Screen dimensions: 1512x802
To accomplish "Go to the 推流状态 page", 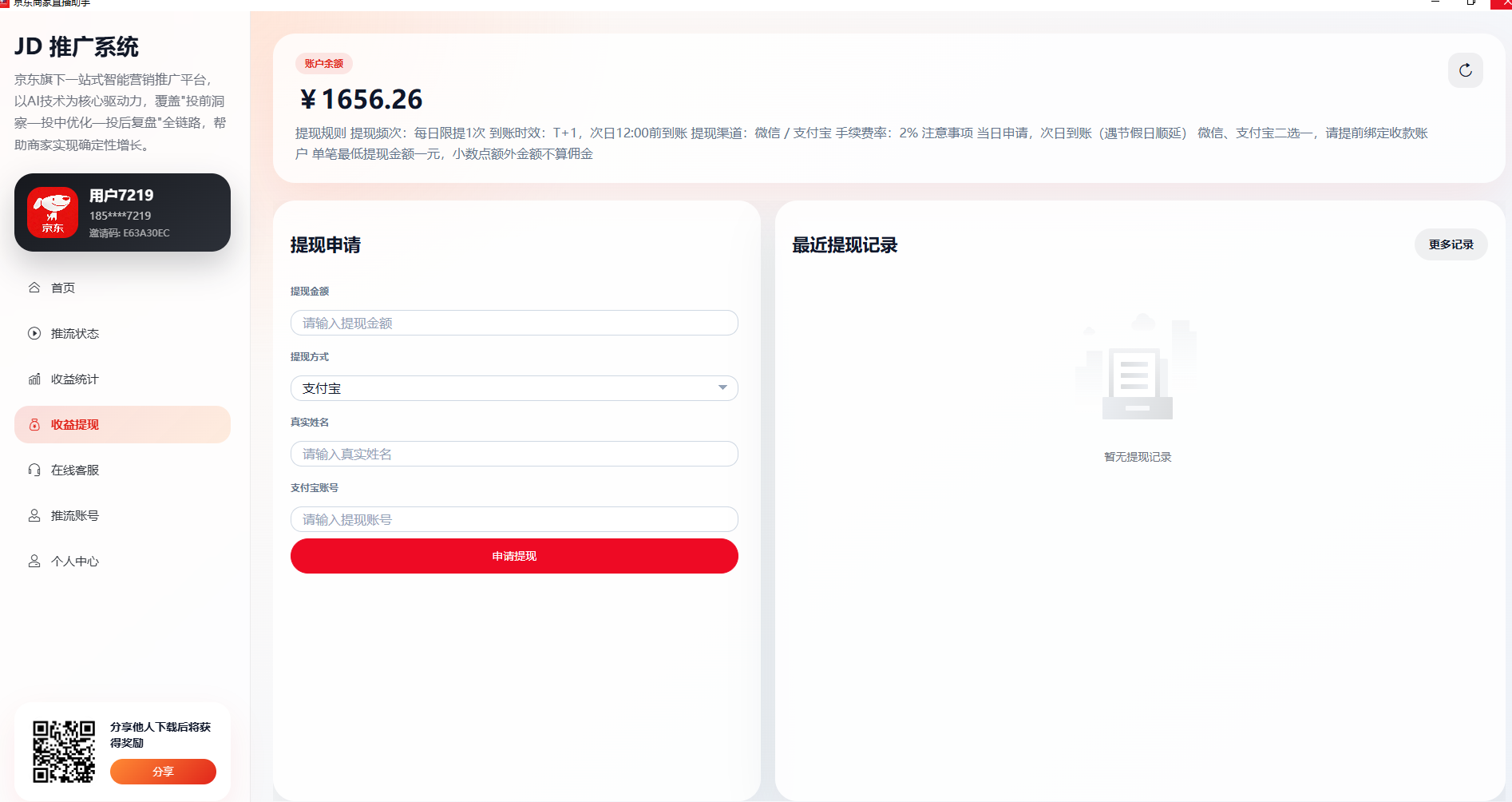I will coord(122,333).
